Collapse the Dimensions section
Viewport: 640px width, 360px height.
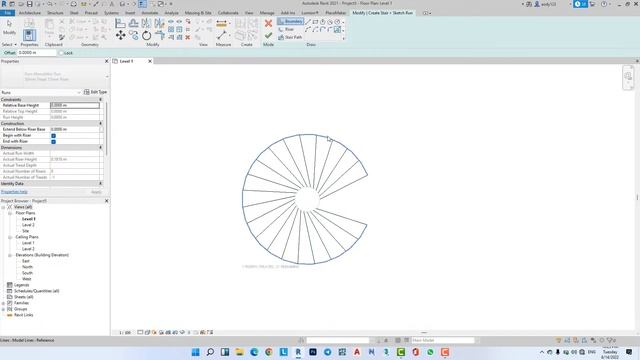tap(100, 147)
